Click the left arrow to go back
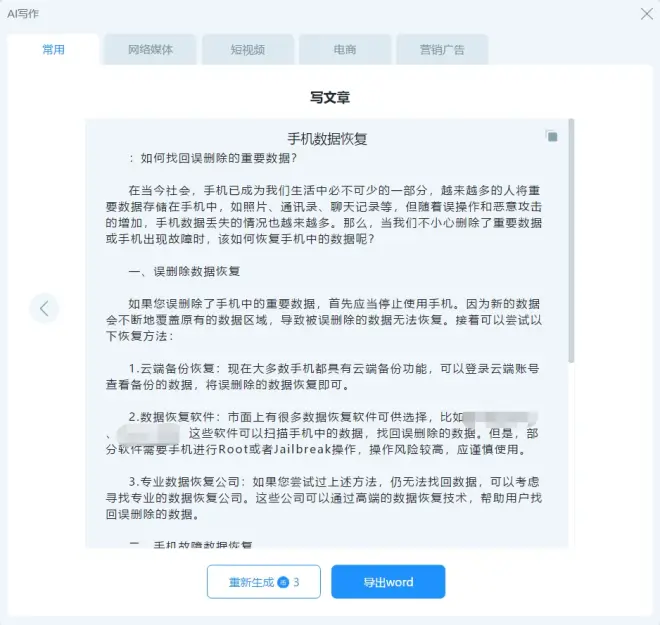 coord(44,308)
